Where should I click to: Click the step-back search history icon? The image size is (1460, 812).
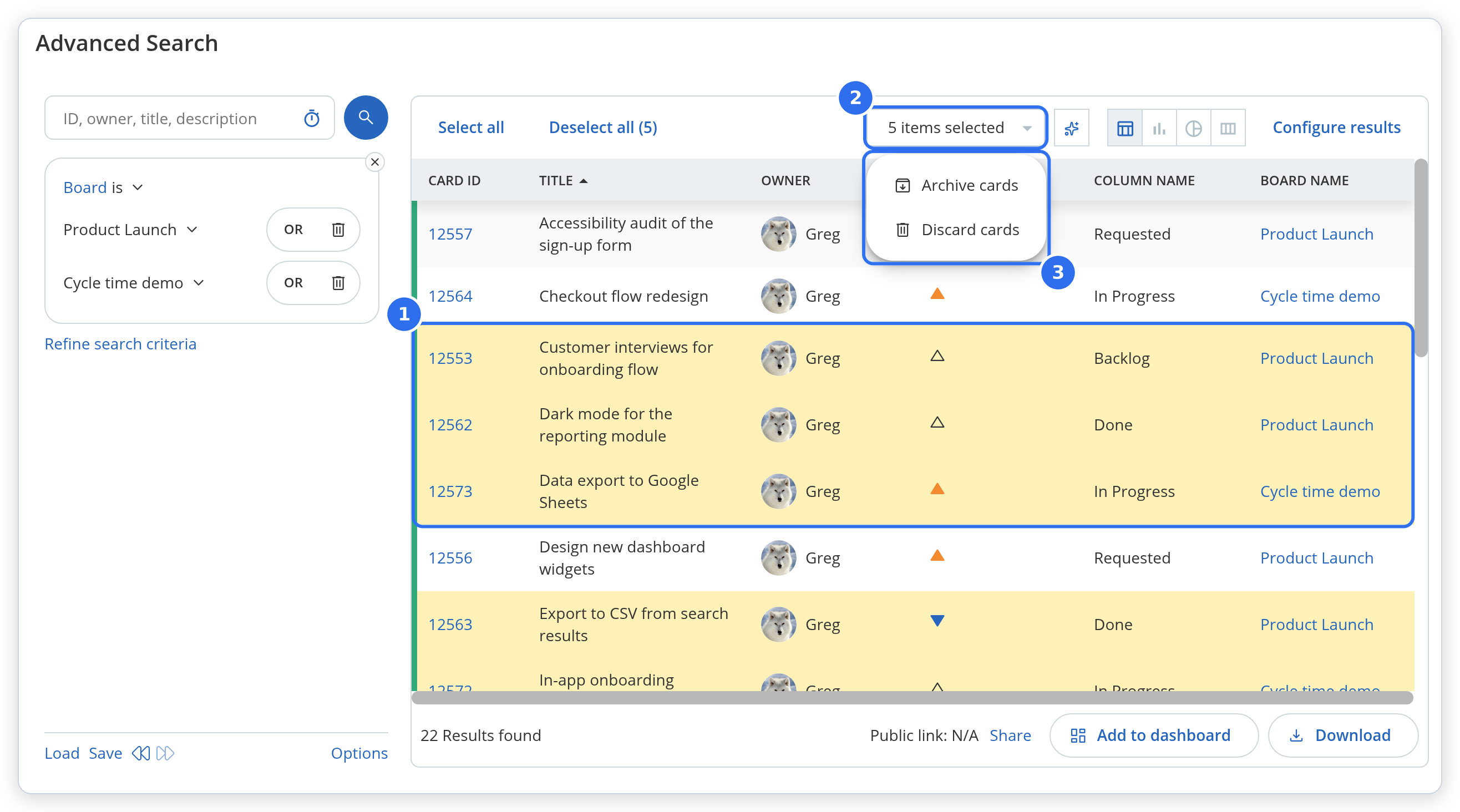pyautogui.click(x=141, y=753)
